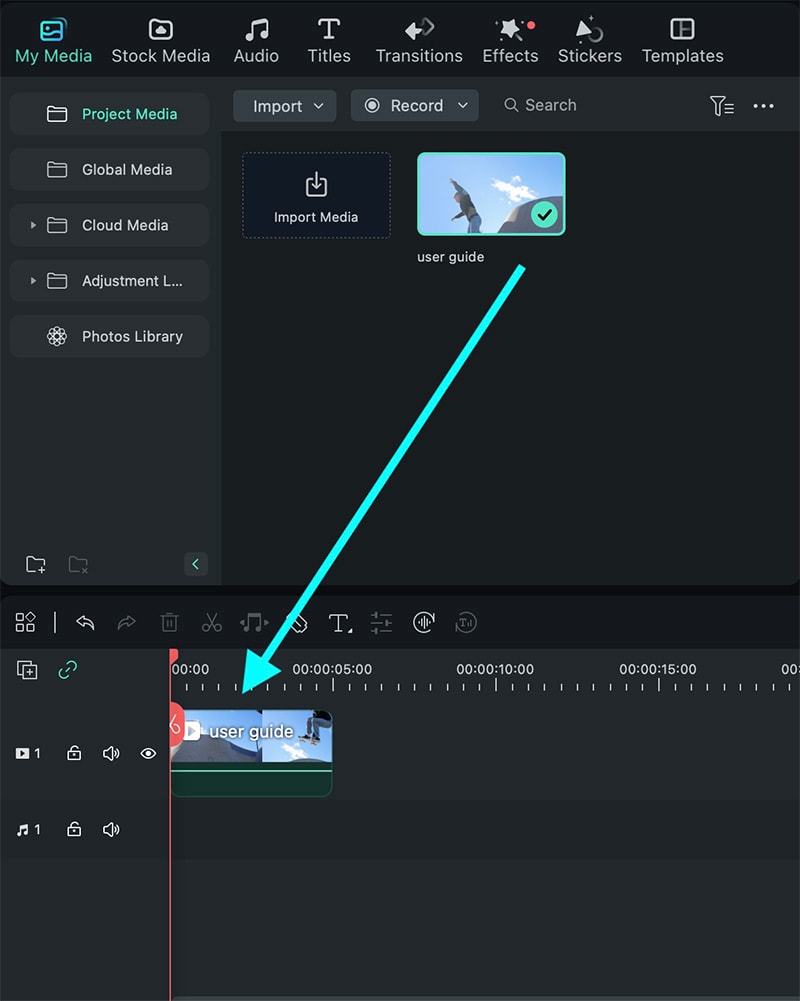Image resolution: width=800 pixels, height=1001 pixels.
Task: Open the Photos Library
Action: click(109, 336)
